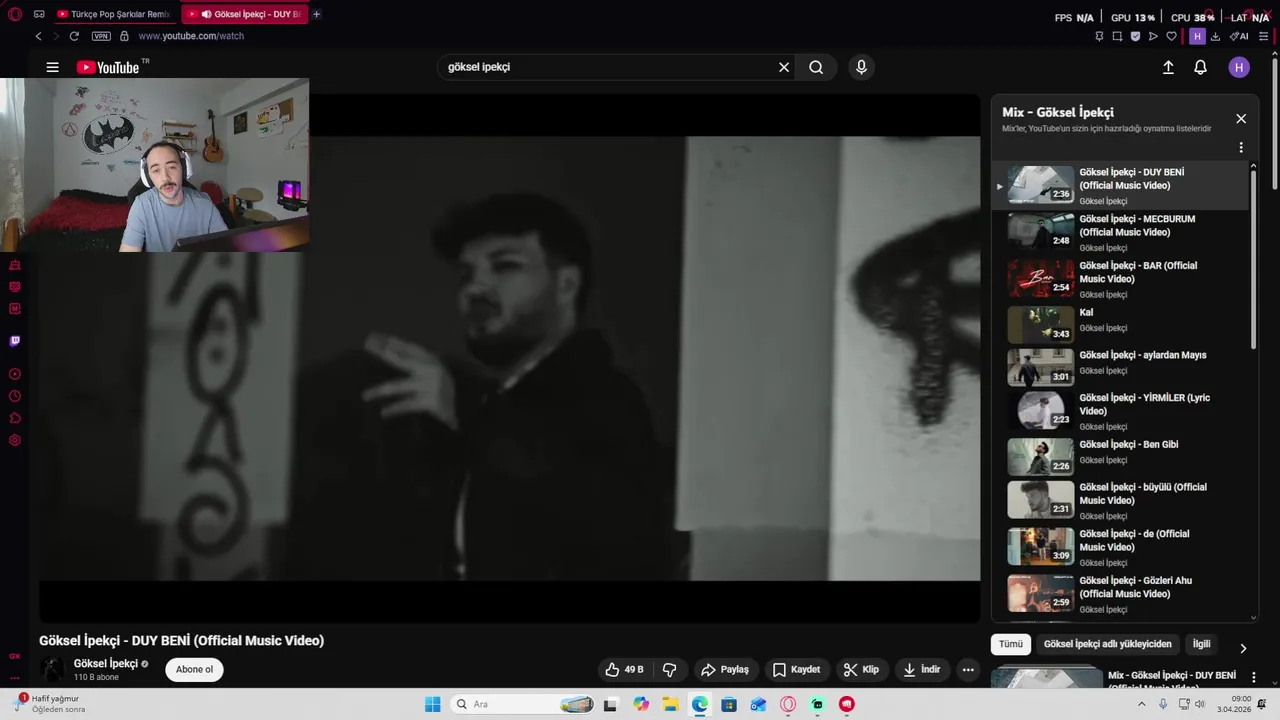Viewport: 1280px width, 720px height.
Task: Open Opera main menu logo
Action: click(15, 14)
